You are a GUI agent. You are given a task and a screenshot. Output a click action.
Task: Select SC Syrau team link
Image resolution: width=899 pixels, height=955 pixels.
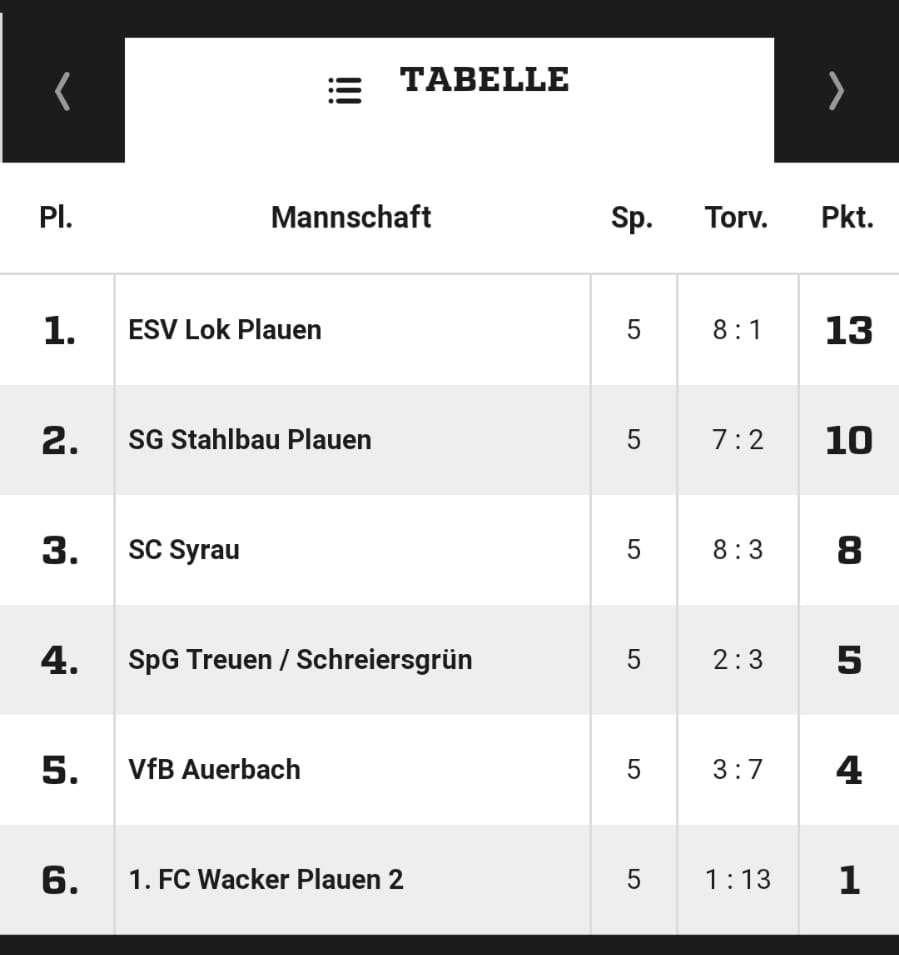[x=184, y=550]
